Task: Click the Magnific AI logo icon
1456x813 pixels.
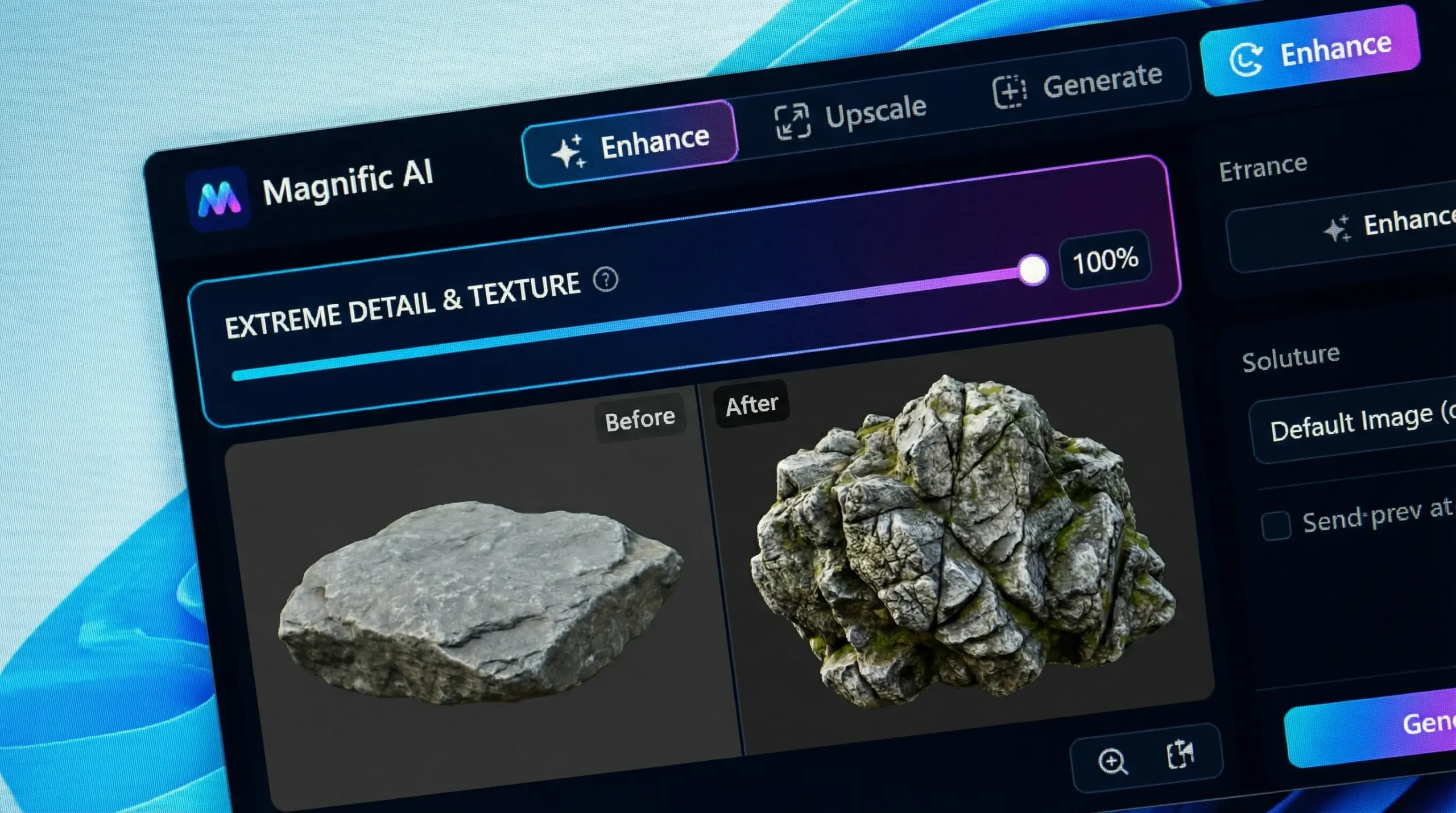Action: click(x=218, y=199)
